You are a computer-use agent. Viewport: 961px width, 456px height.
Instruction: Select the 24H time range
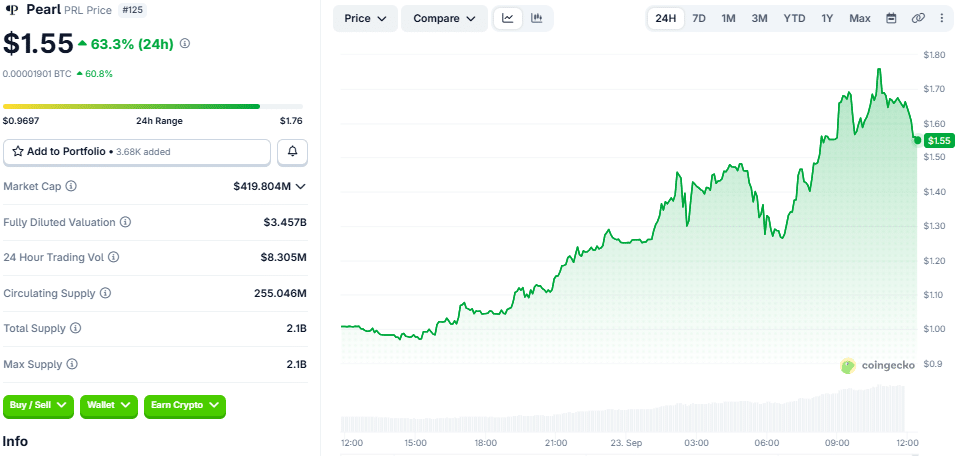(x=666, y=18)
